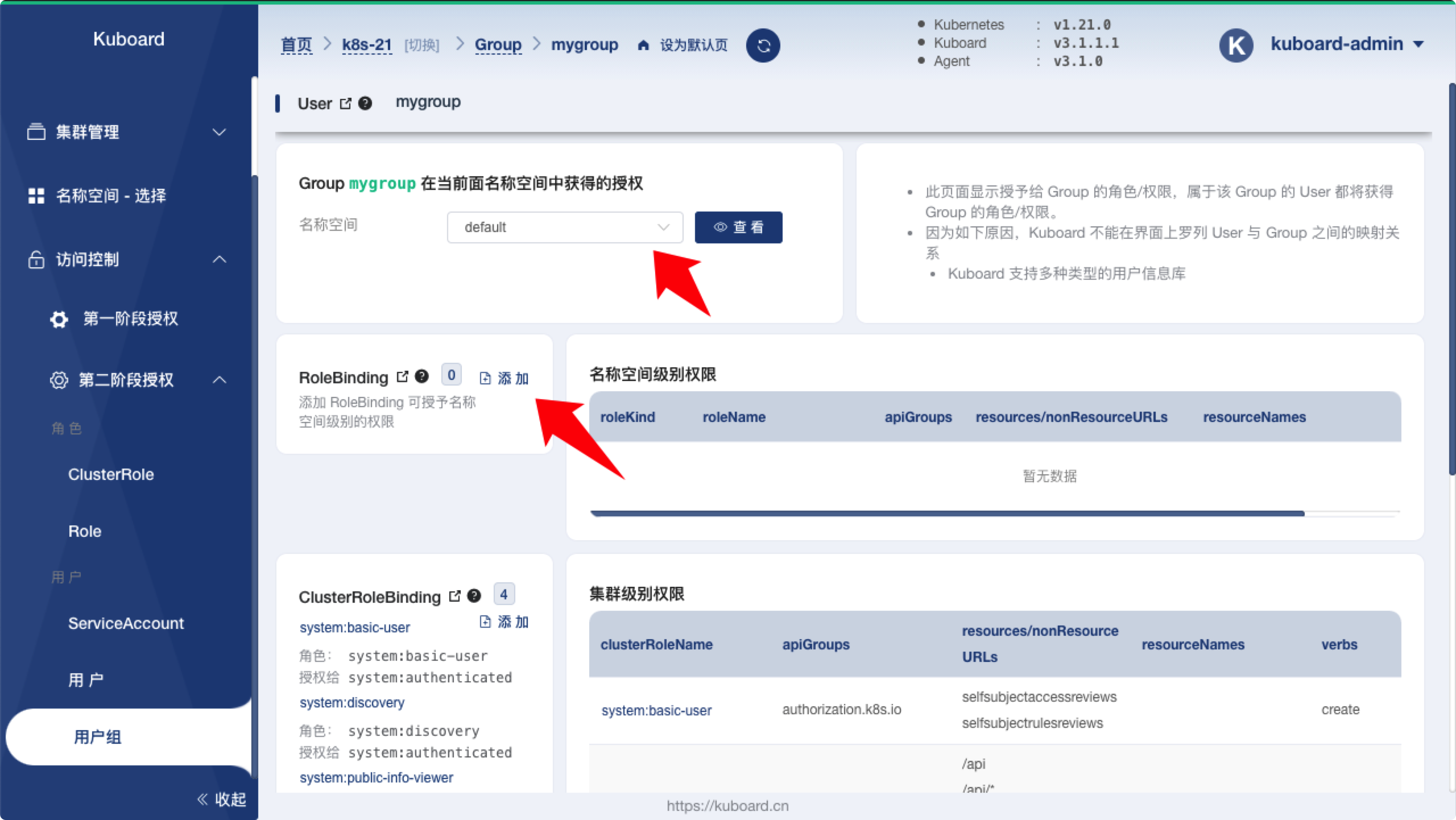
Task: Open 名称空间 - 选择 in sidebar
Action: (x=111, y=196)
